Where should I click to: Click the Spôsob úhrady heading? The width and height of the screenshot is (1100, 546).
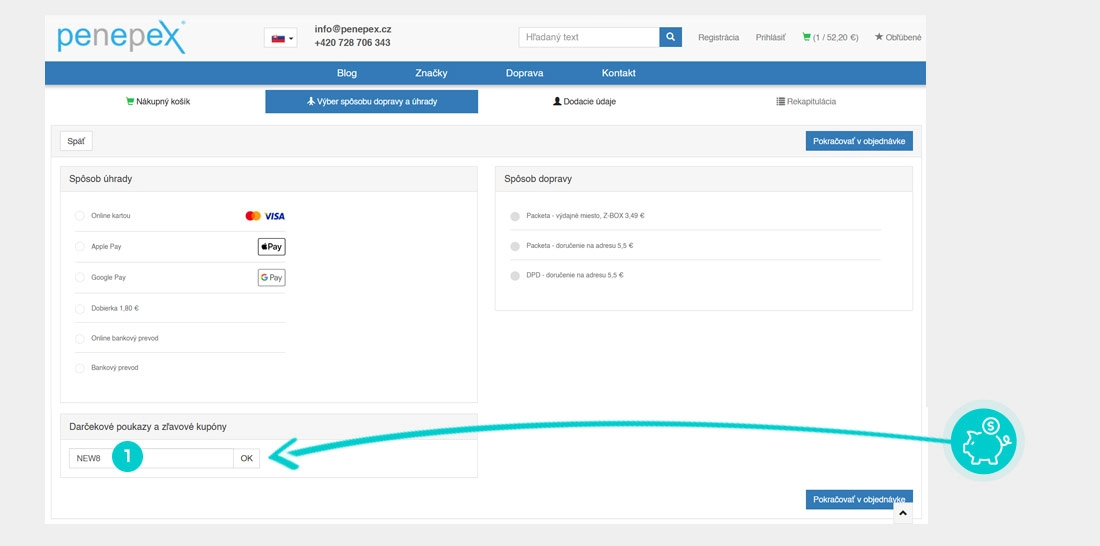[x=101, y=179]
